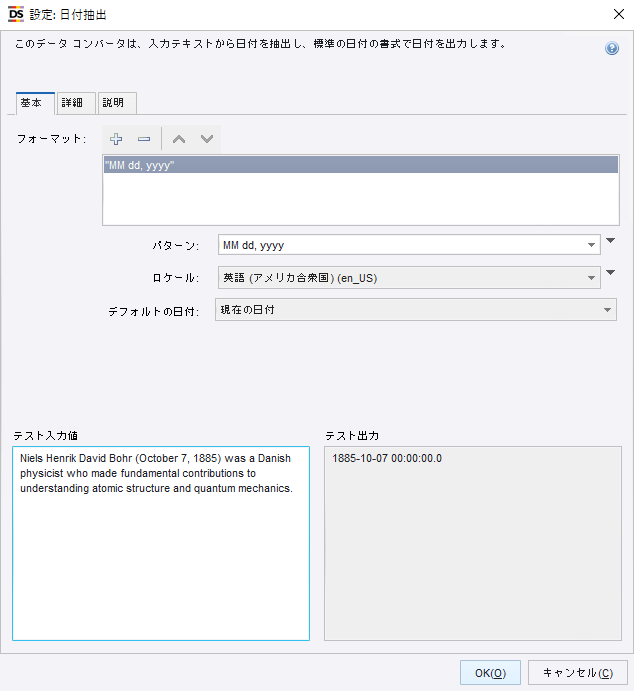Move the selected format up
The height and width of the screenshot is (691, 634).
[179, 139]
